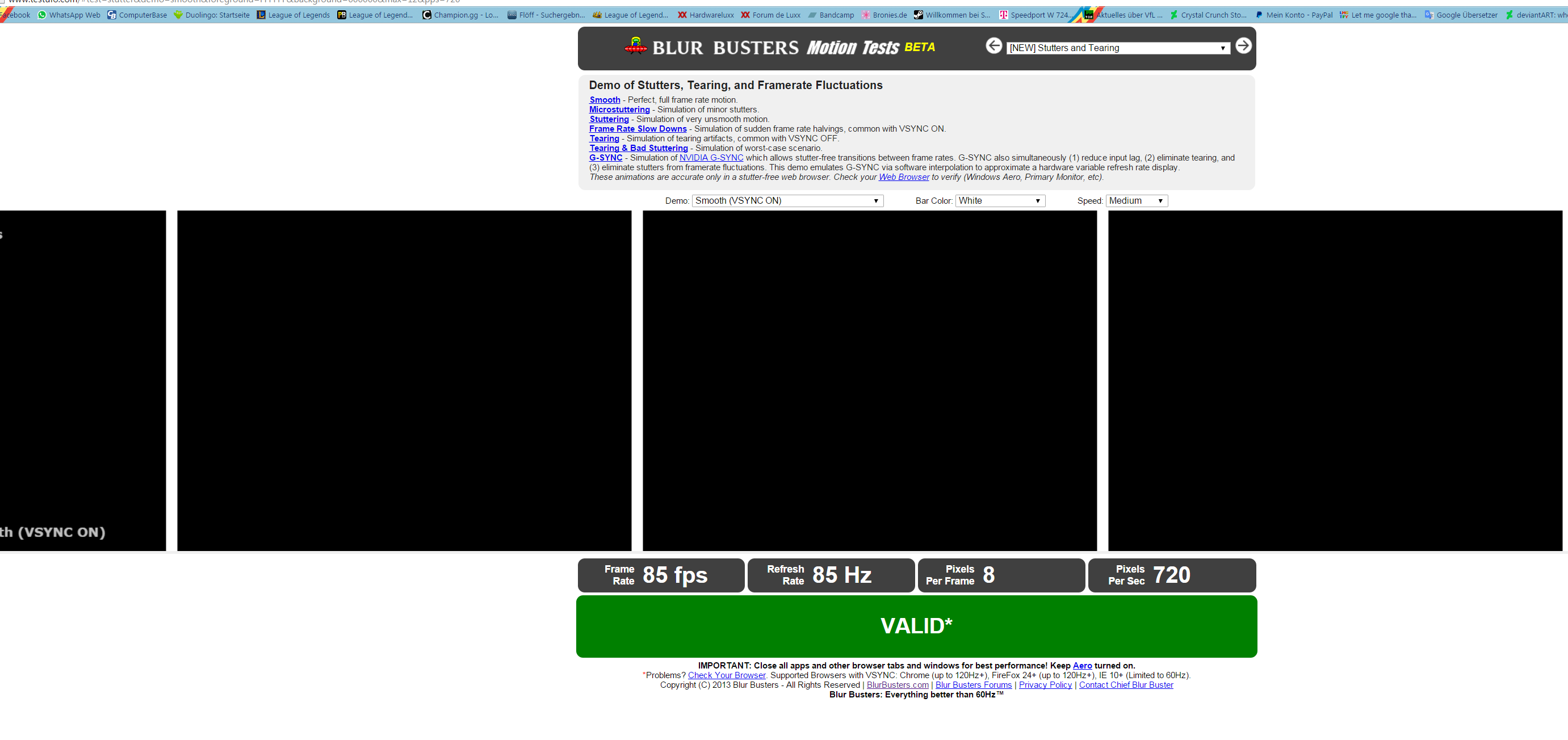Select the Microstuttering demo link
1568x740 pixels.
tap(619, 110)
